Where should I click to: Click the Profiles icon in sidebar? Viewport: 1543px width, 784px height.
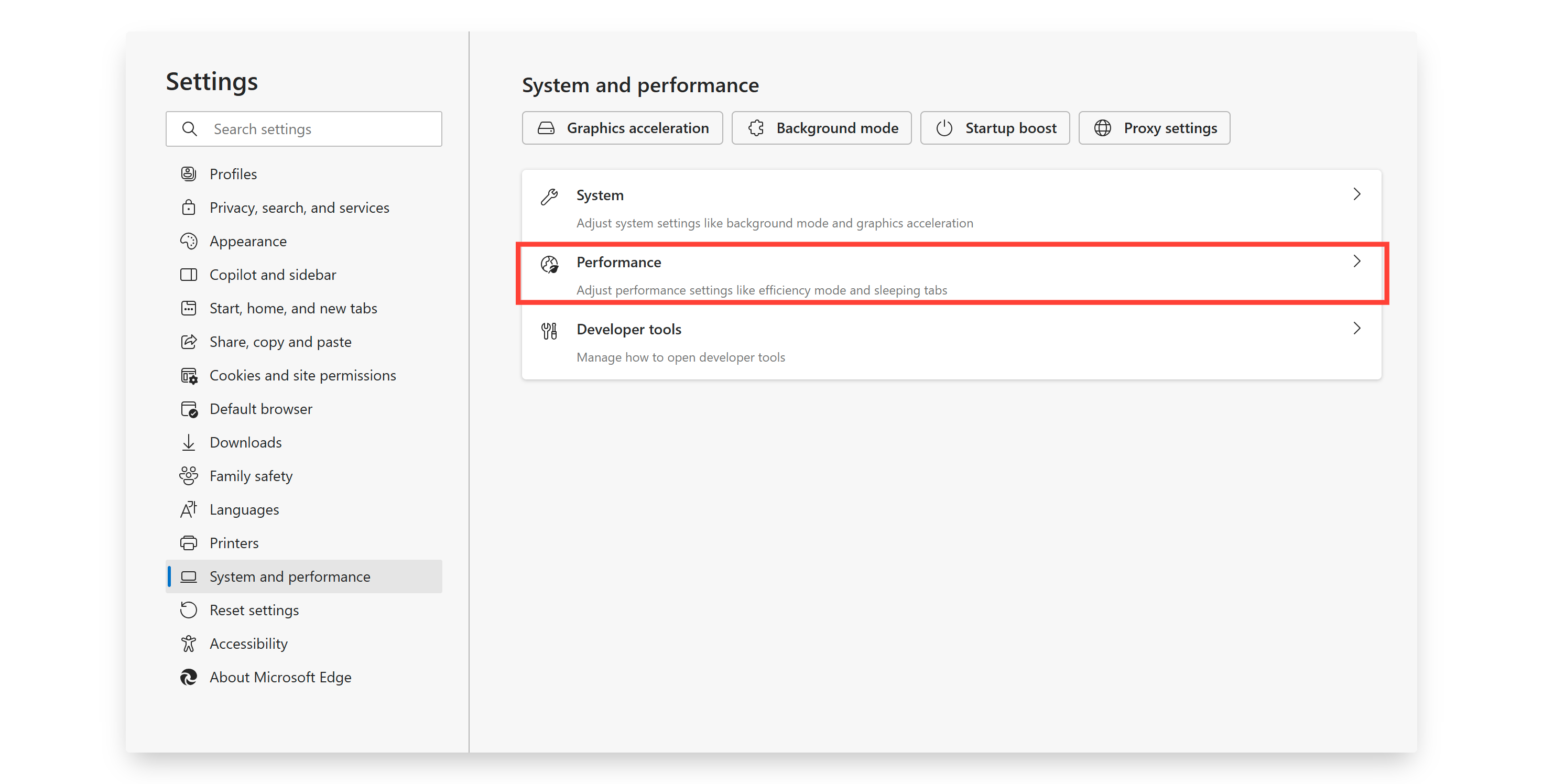189,175
